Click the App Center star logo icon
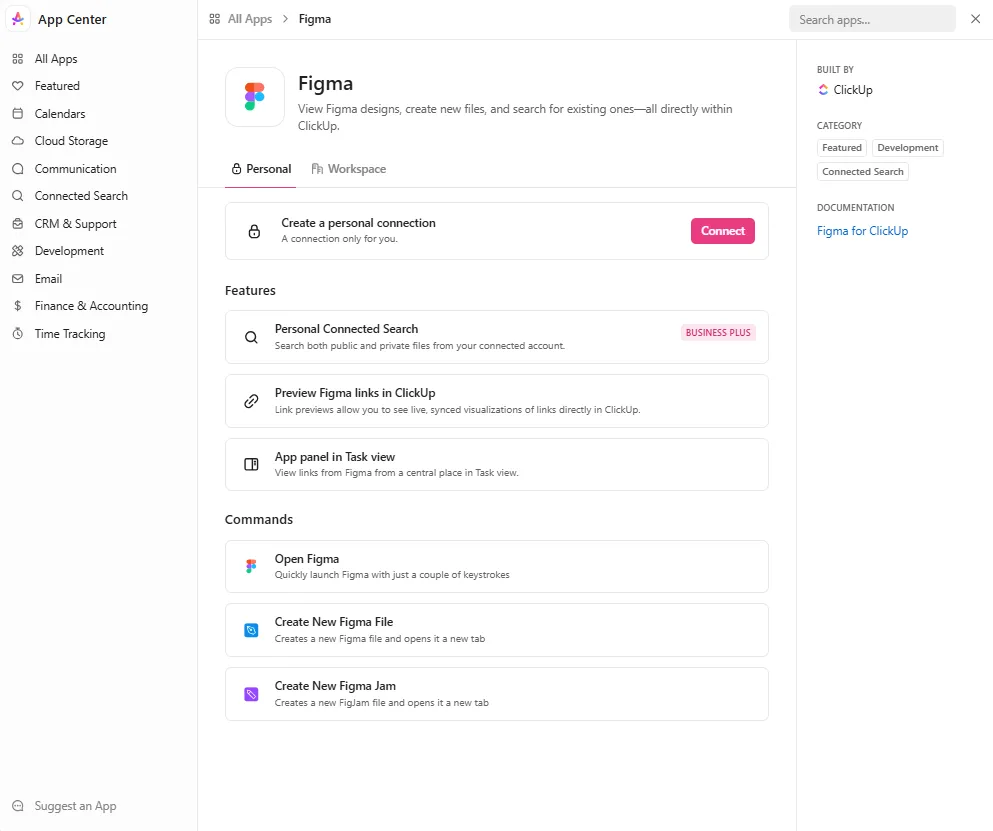The width and height of the screenshot is (993, 831). pyautogui.click(x=18, y=19)
